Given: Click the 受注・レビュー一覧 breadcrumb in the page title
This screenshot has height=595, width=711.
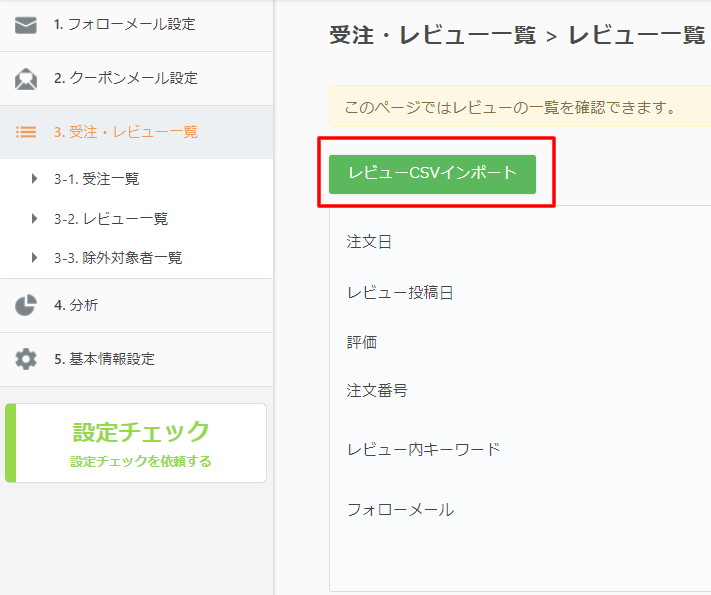Looking at the screenshot, I should pyautogui.click(x=433, y=35).
